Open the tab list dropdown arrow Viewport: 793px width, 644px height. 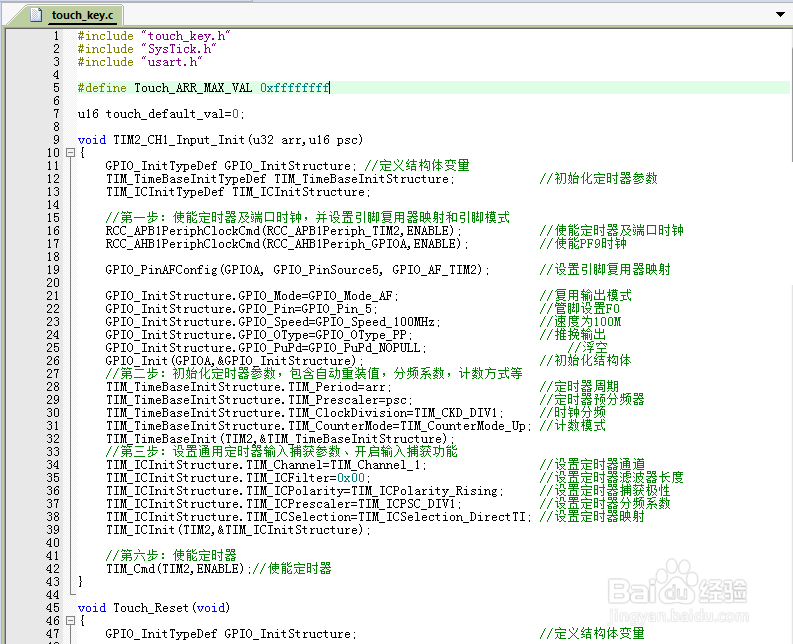pos(780,14)
